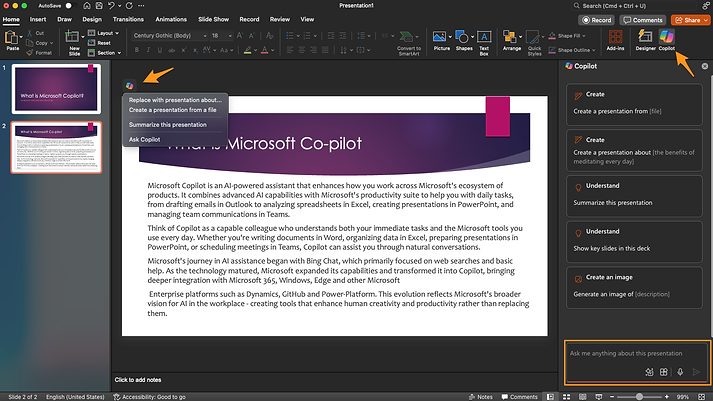Click Create a presentation from file card
Viewport: 713px width, 401px height.
(x=634, y=104)
